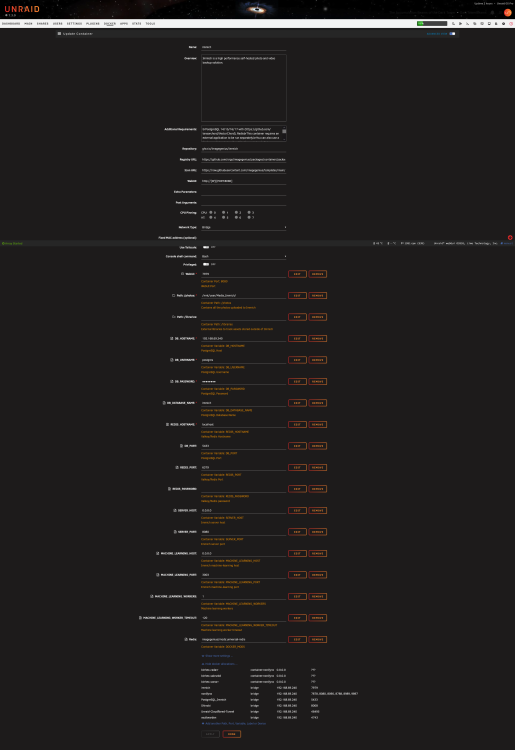Check CPU pinning core 2
The width and height of the screenshot is (515, 750).
(236, 212)
